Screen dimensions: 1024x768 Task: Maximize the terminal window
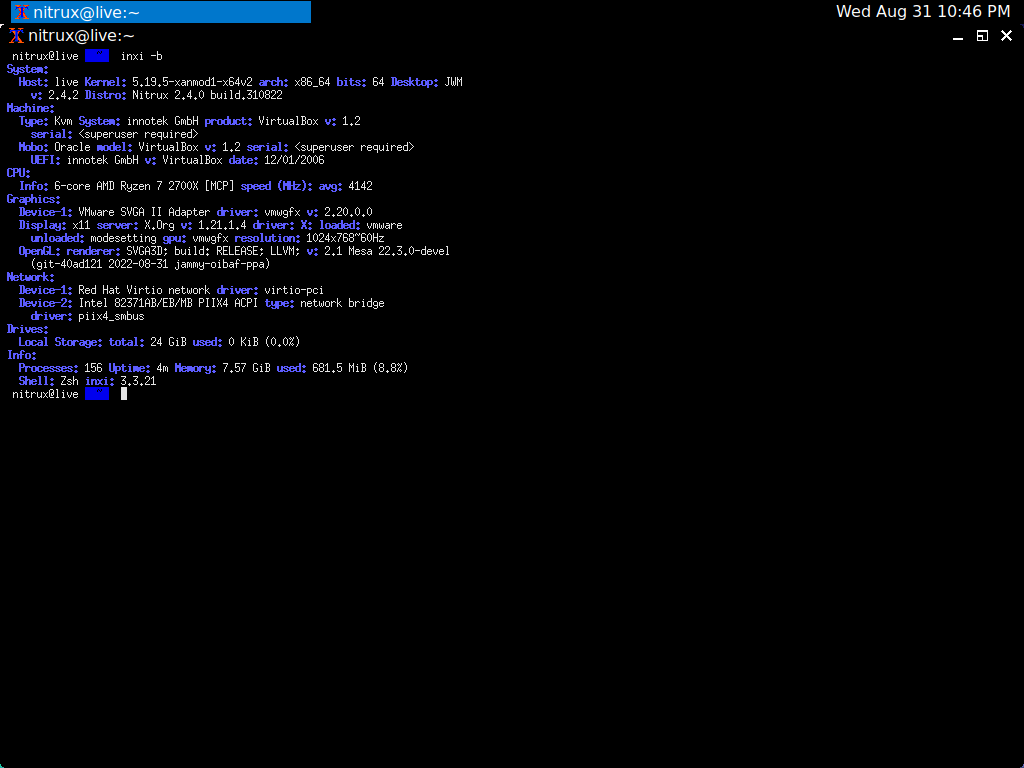[982, 36]
